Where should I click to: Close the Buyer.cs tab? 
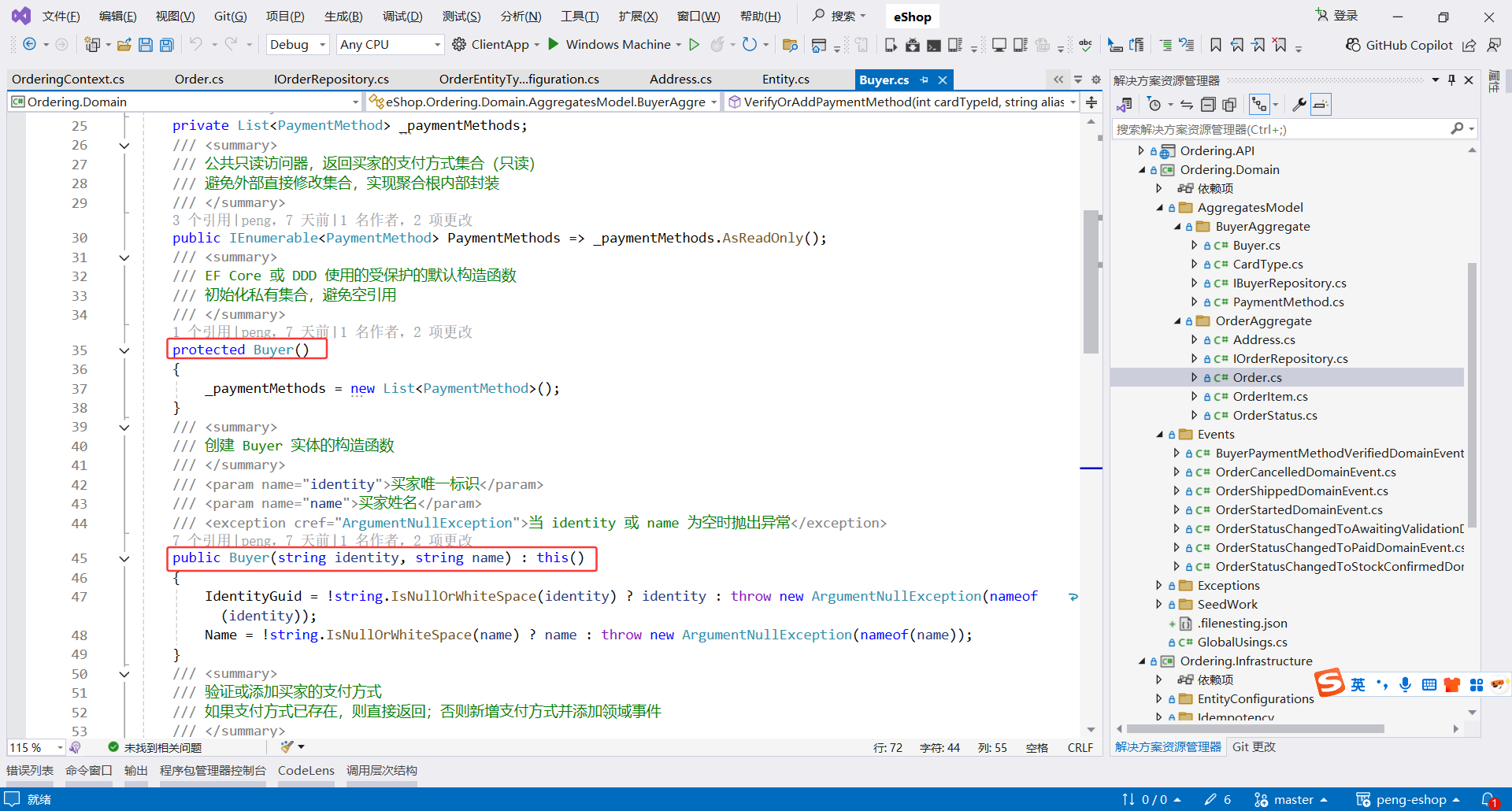point(942,80)
